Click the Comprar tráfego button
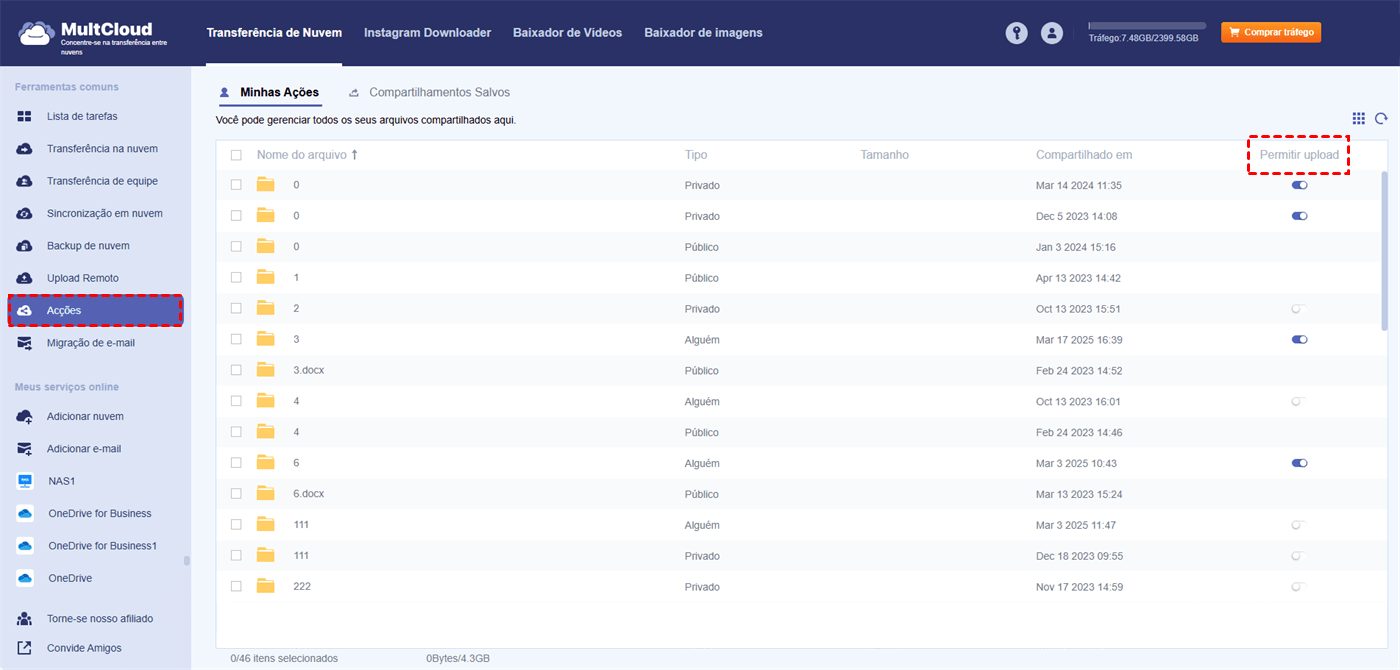The width and height of the screenshot is (1400, 670). [x=1271, y=33]
